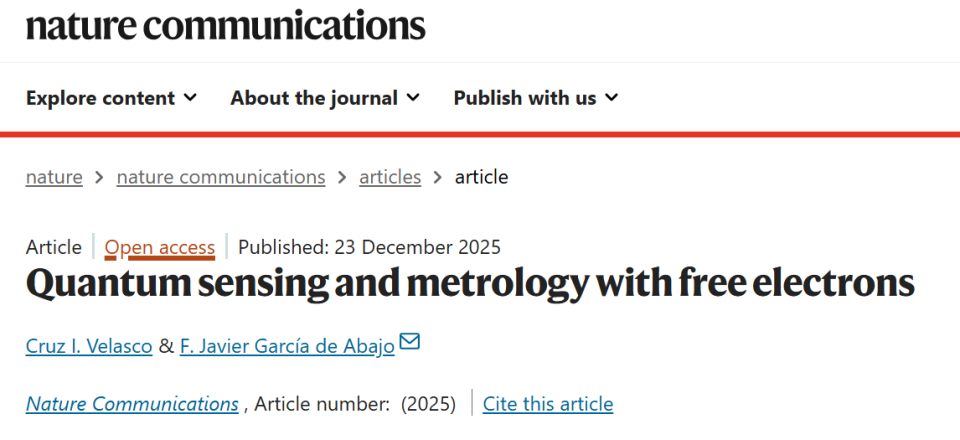This screenshot has width=960, height=440.
Task: Click Cite this article
Action: click(x=548, y=404)
